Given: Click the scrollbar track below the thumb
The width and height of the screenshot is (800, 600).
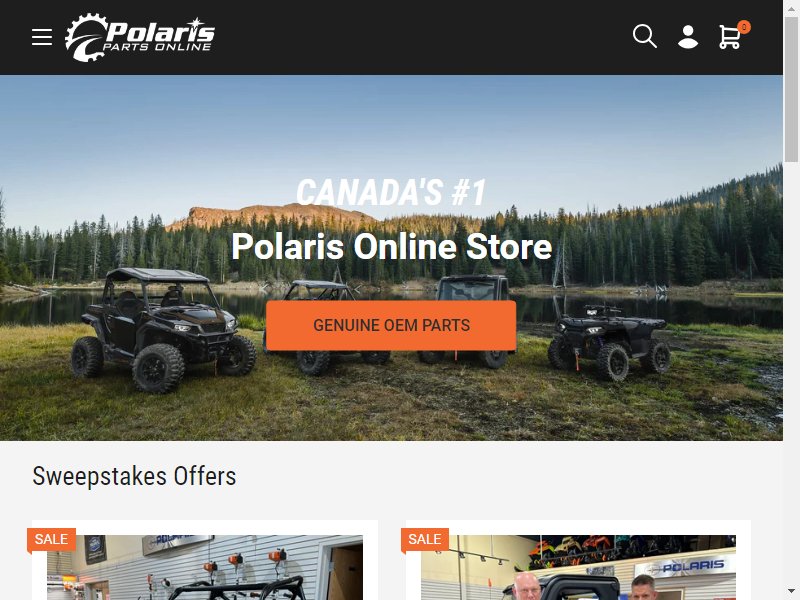Looking at the screenshot, I should click(x=791, y=372).
